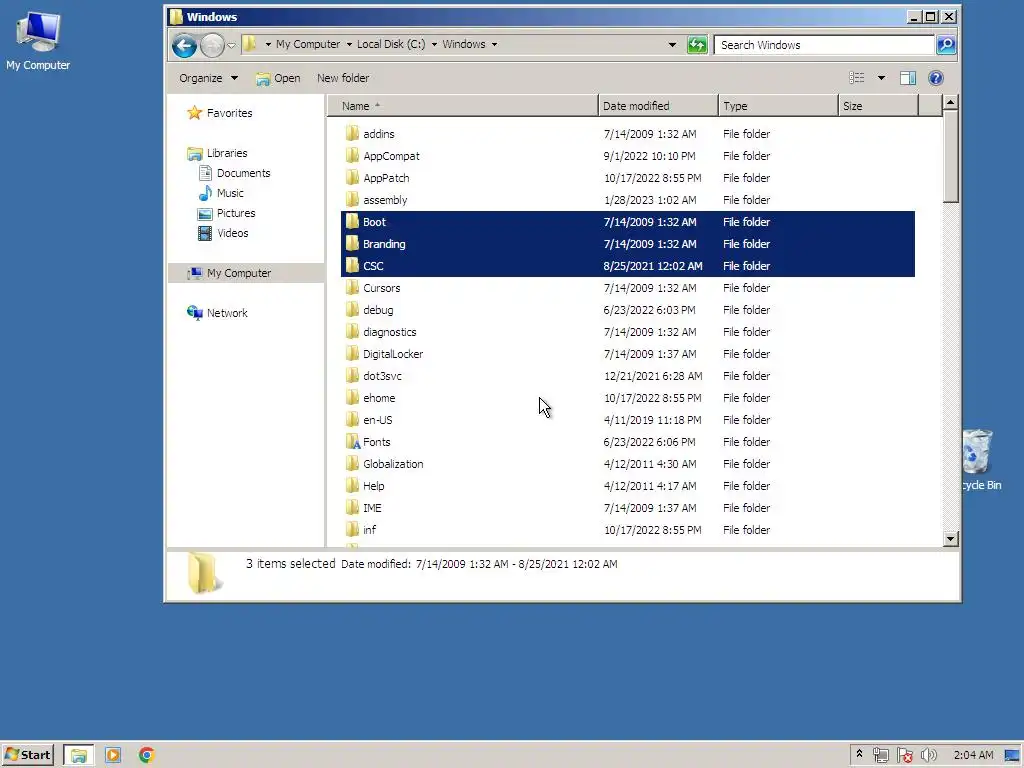Viewport: 1024px width, 768px height.
Task: Expand the view options dropdown arrow
Action: pos(881,78)
